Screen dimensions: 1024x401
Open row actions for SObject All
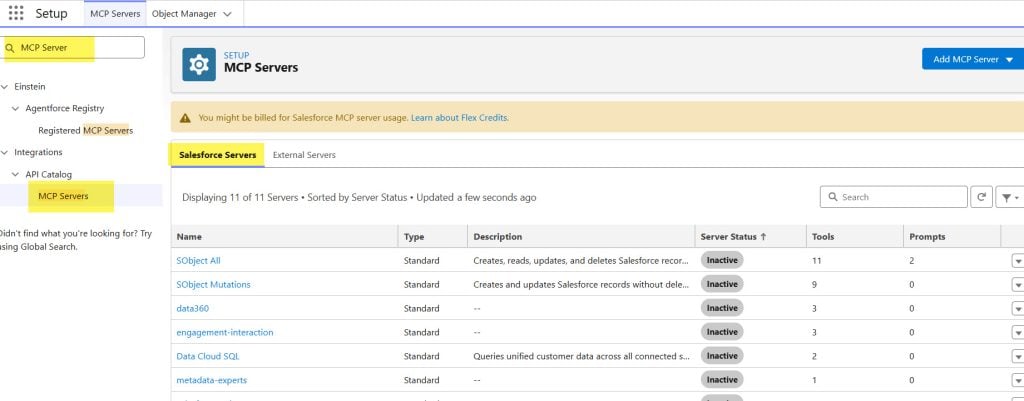pyautogui.click(x=1017, y=261)
